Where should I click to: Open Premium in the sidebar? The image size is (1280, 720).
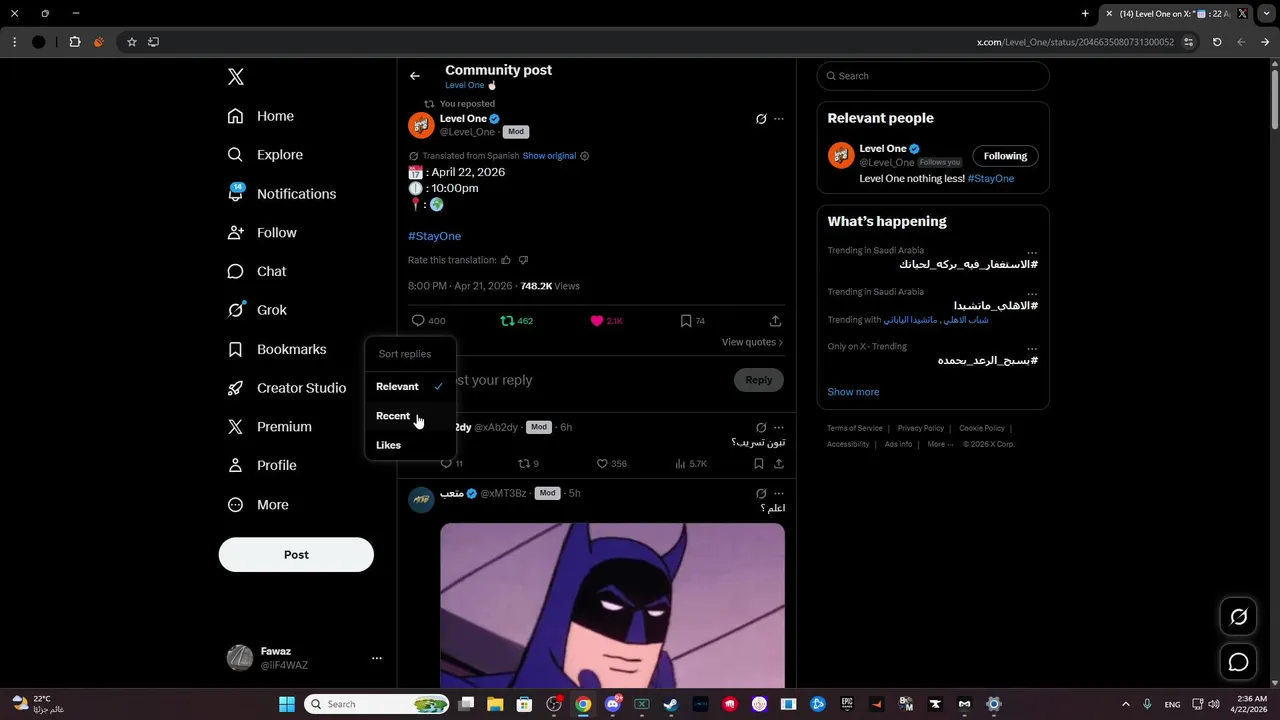270,426
